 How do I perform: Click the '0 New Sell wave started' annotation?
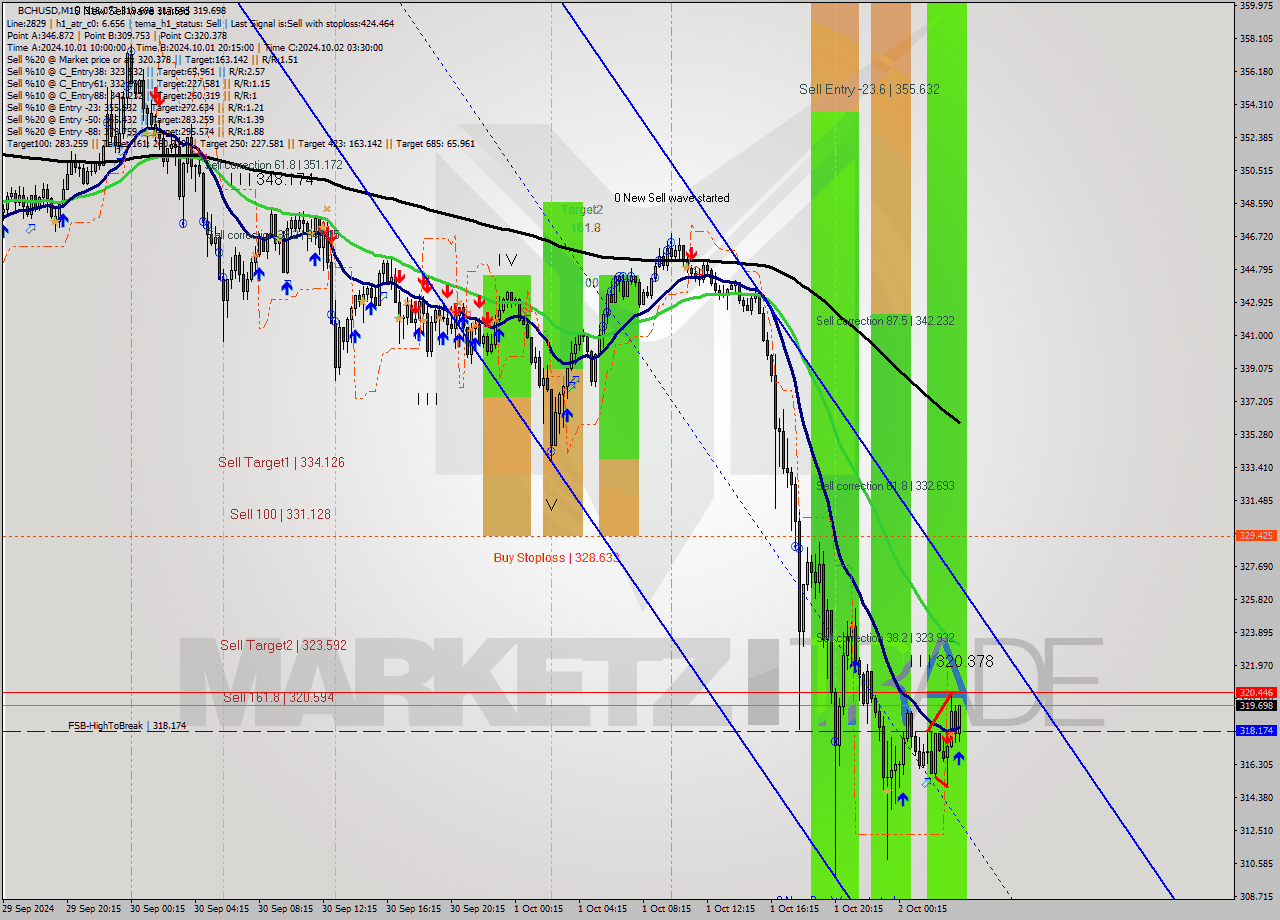click(672, 198)
